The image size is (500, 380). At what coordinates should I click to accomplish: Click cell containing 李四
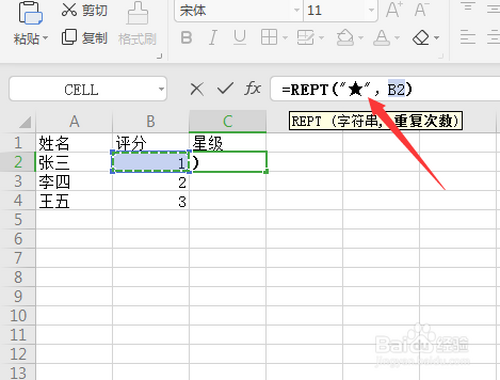coord(74,182)
